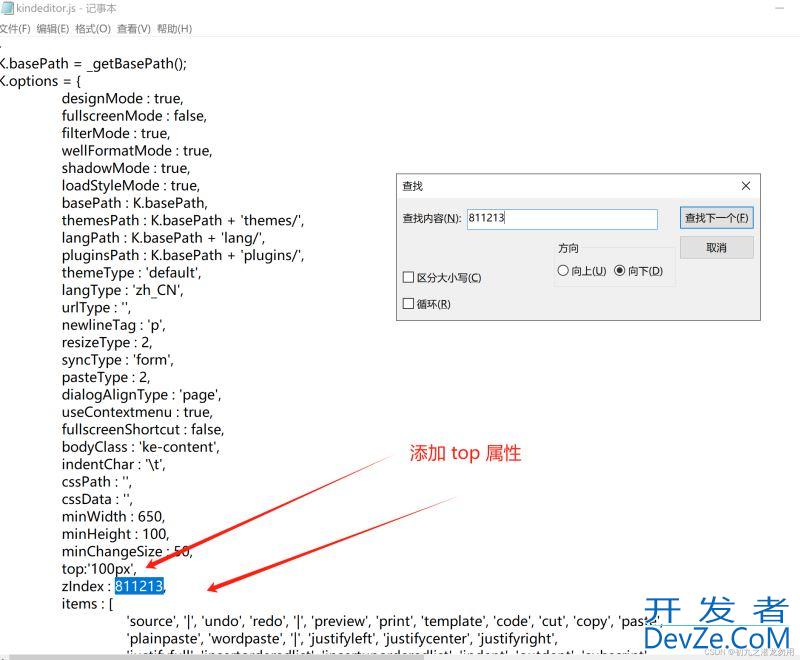This screenshot has width=800, height=660.
Task: Click the line basePath : K.basePath,
Action: (135, 203)
